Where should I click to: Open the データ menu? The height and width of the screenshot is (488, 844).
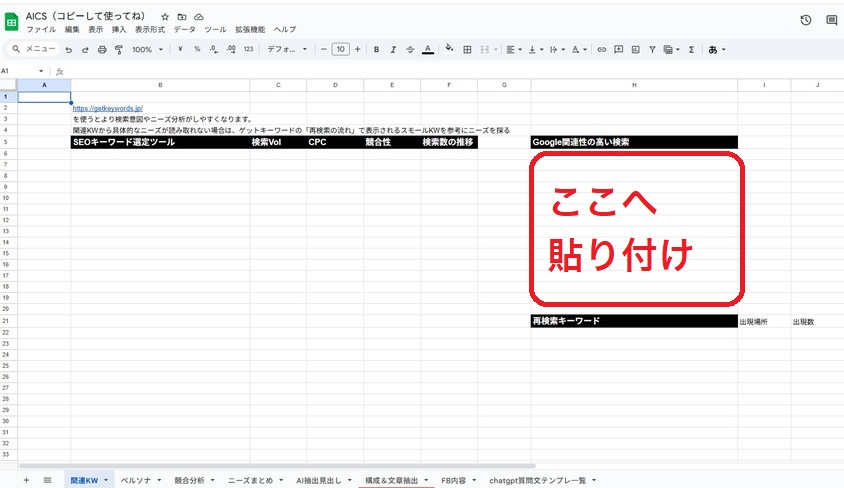tap(184, 30)
